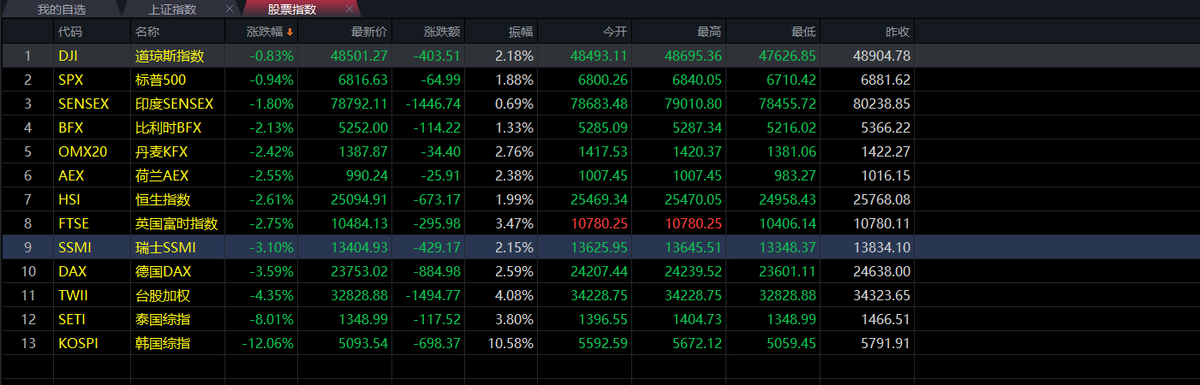Image resolution: width=1200 pixels, height=385 pixels.
Task: Click row number 13
Action: (x=28, y=343)
